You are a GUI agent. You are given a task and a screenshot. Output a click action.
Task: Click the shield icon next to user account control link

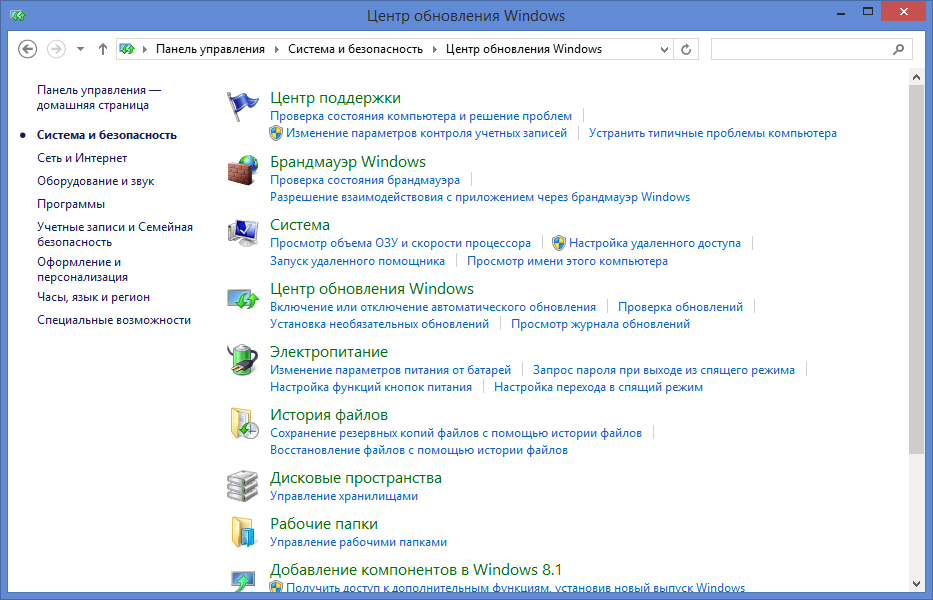click(x=276, y=133)
